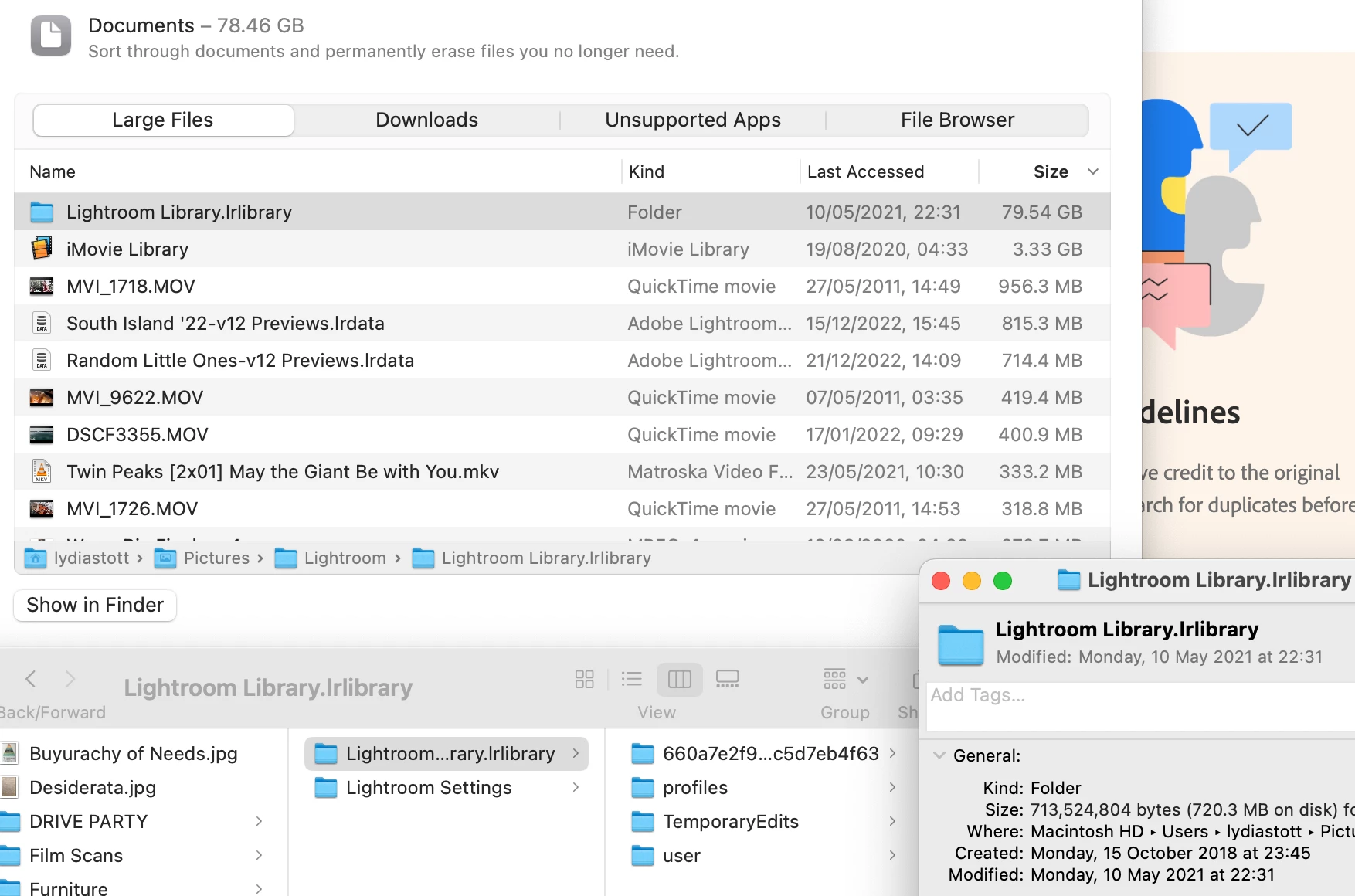Click Add Tags field in Info window
The image size is (1355, 896).
click(x=1140, y=705)
